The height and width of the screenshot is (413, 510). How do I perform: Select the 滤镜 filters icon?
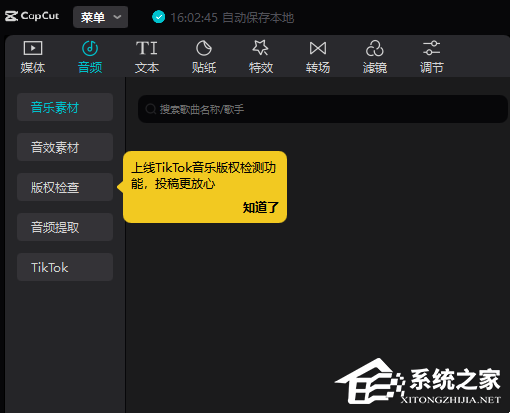click(375, 48)
